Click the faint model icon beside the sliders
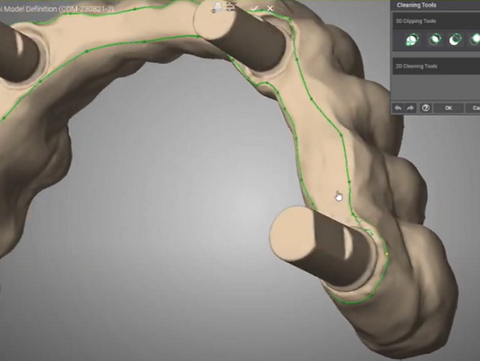 217,8
